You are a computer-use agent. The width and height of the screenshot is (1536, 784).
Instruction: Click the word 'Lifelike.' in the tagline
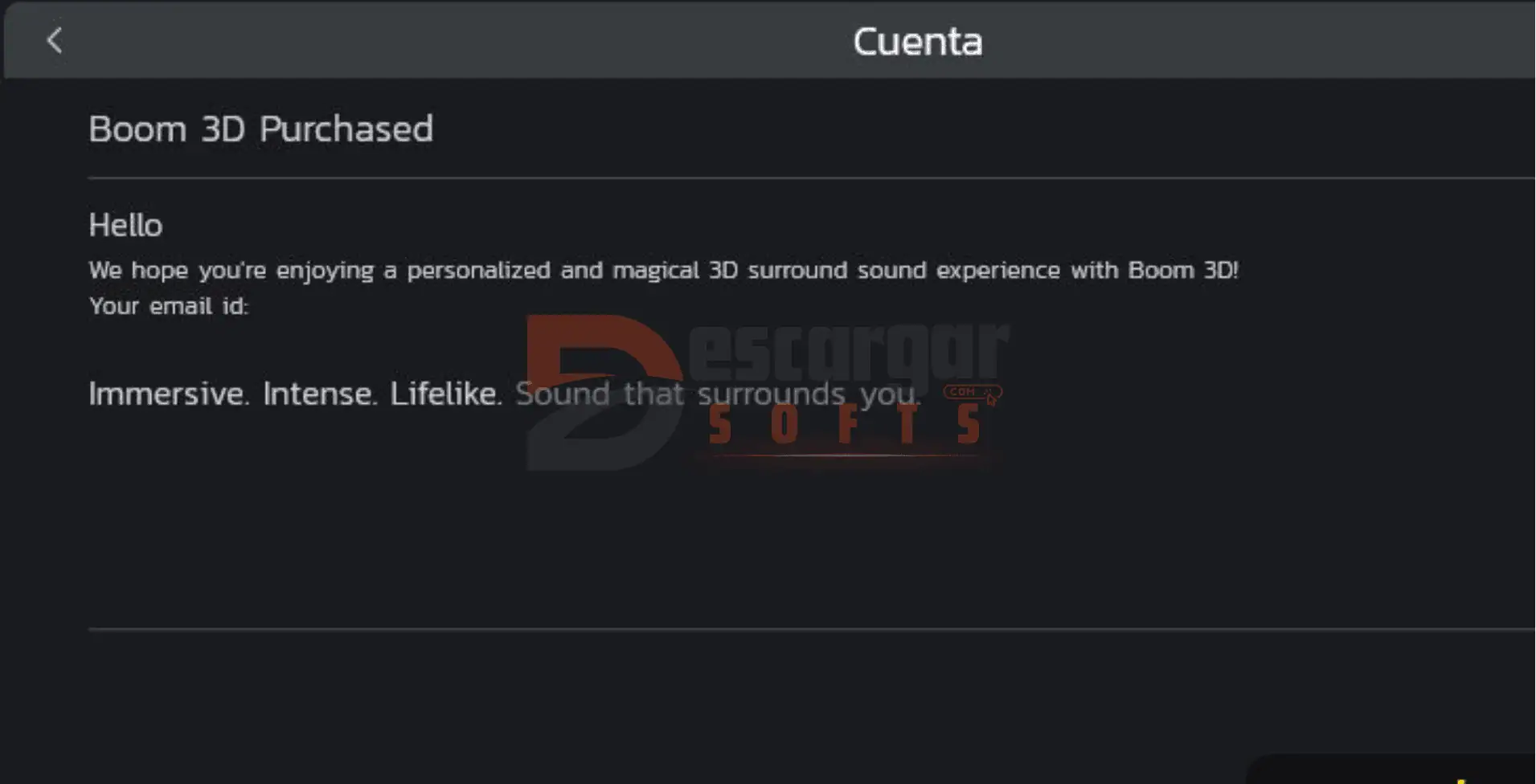point(446,394)
